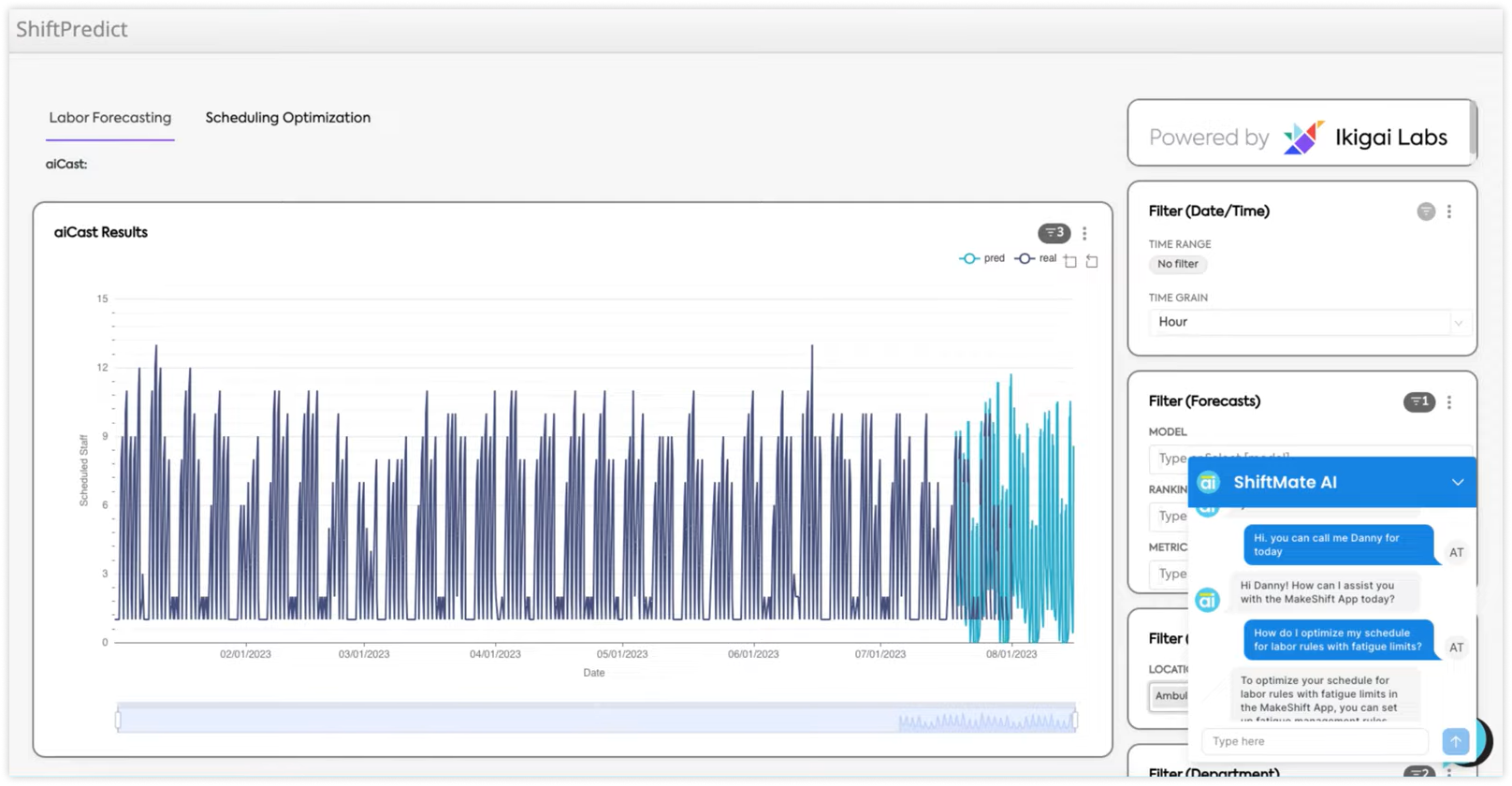Click the TIME RANGE label
The height and width of the screenshot is (786, 1512).
(1180, 244)
